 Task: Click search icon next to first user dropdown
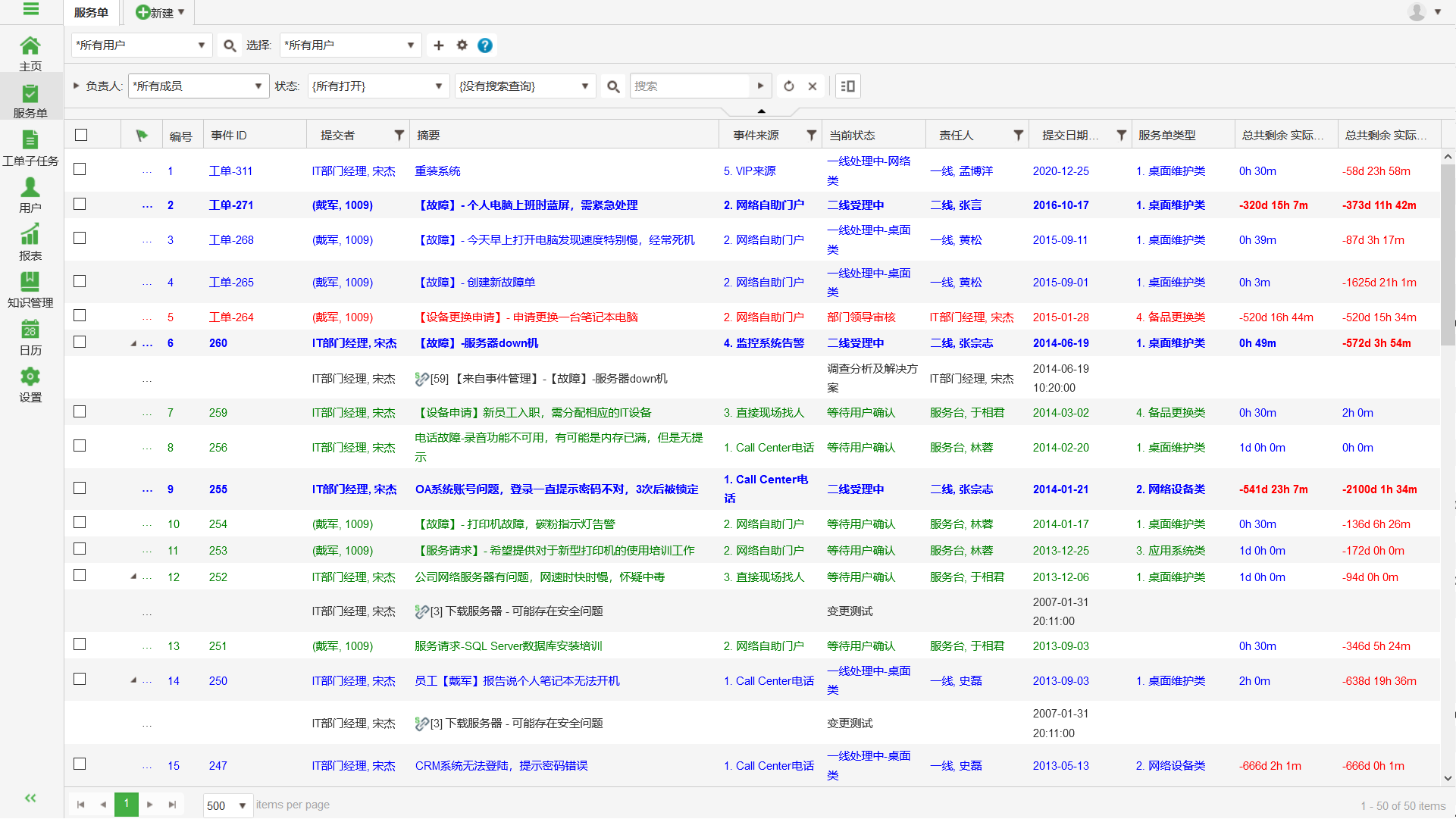pyautogui.click(x=230, y=45)
